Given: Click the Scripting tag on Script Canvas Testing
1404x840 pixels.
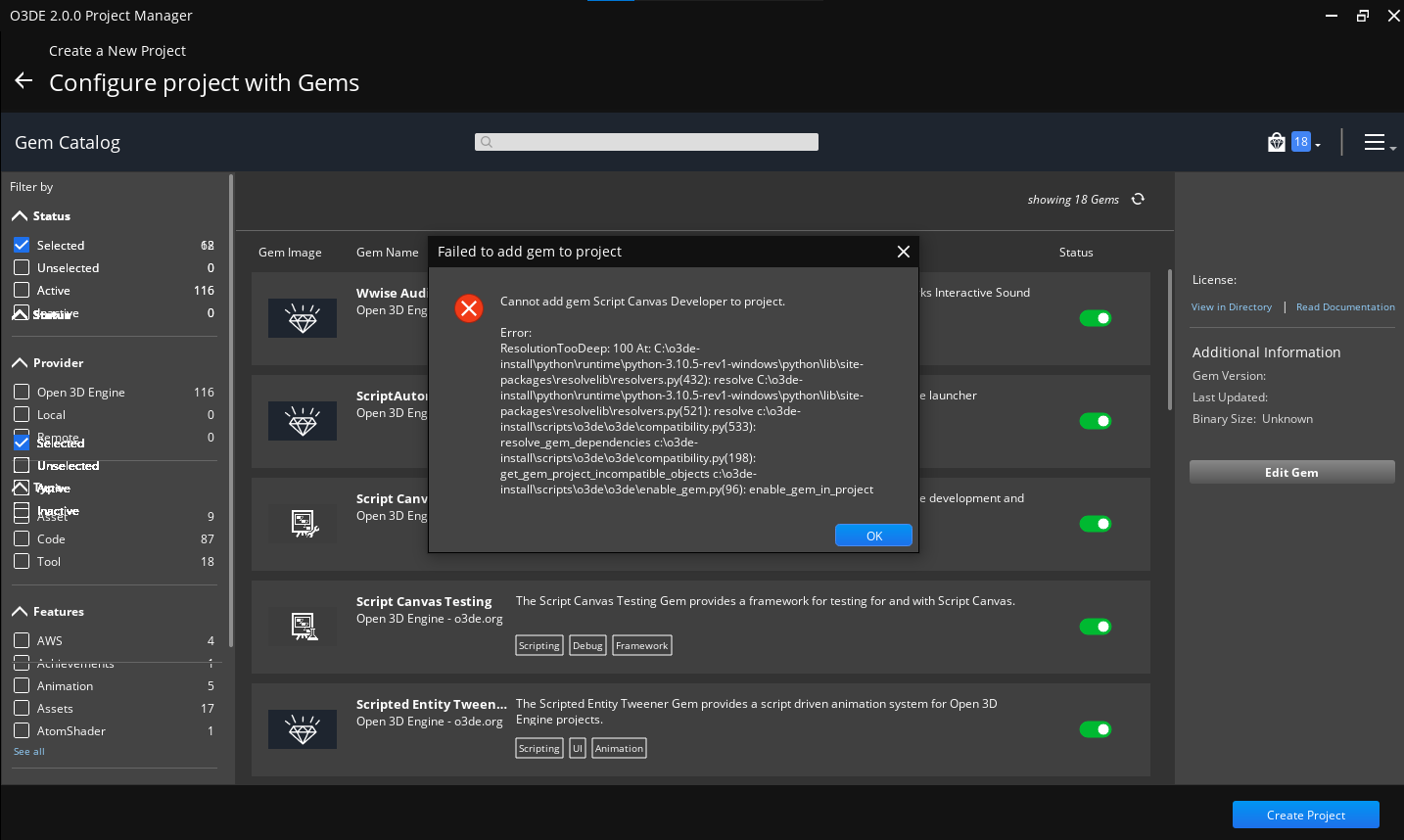Looking at the screenshot, I should pos(538,645).
